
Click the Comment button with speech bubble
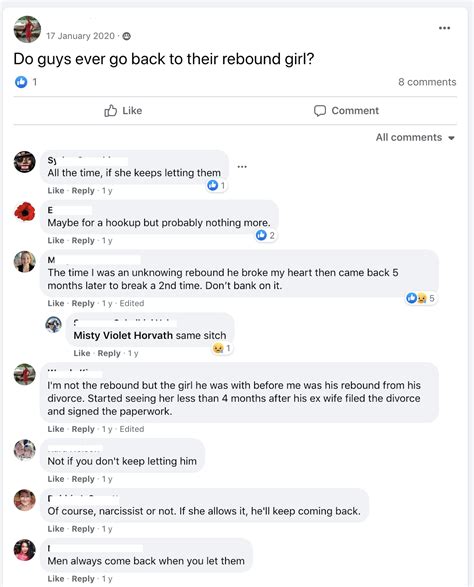coord(346,111)
